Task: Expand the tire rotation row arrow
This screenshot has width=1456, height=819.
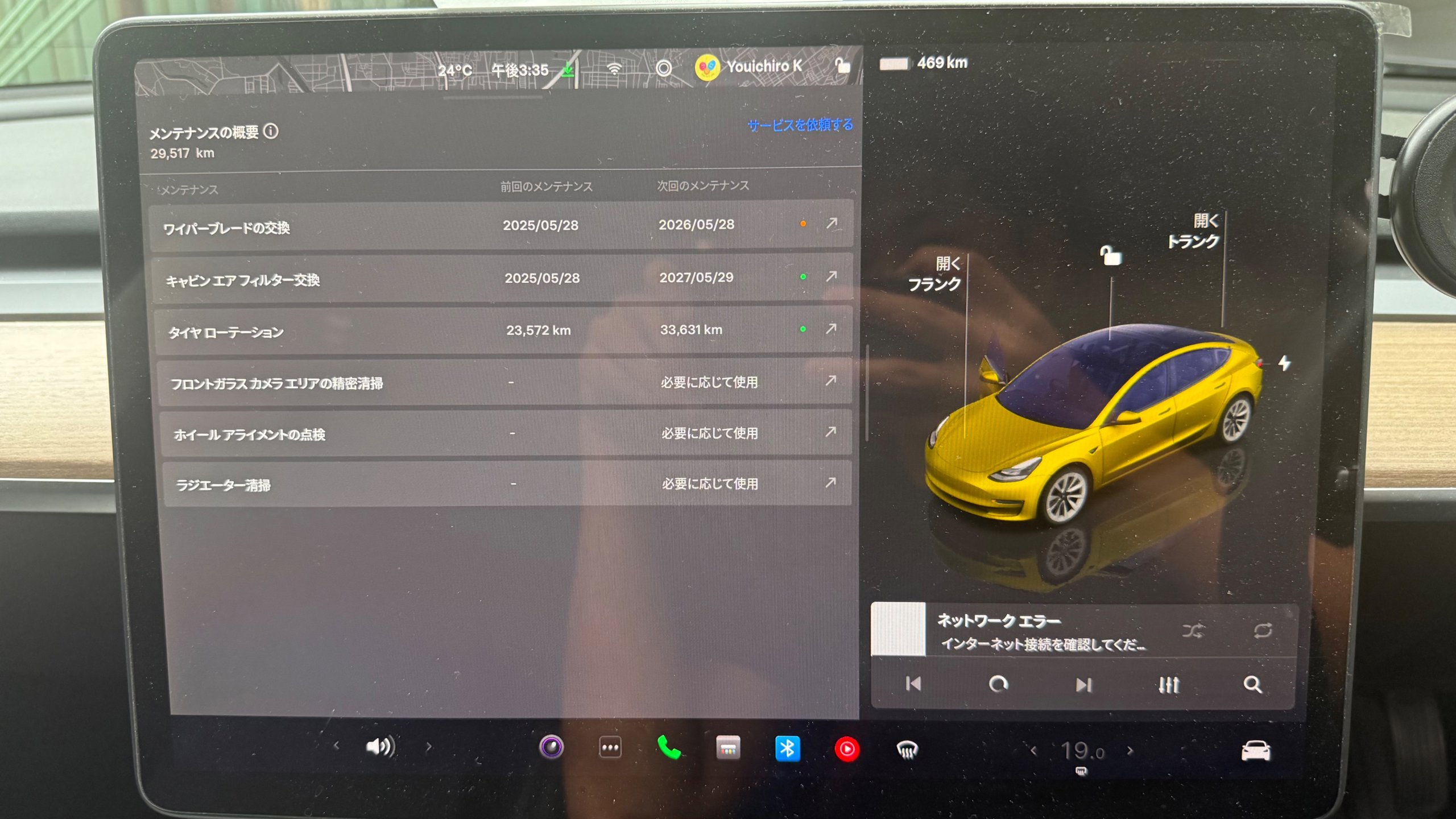Action: [x=831, y=328]
